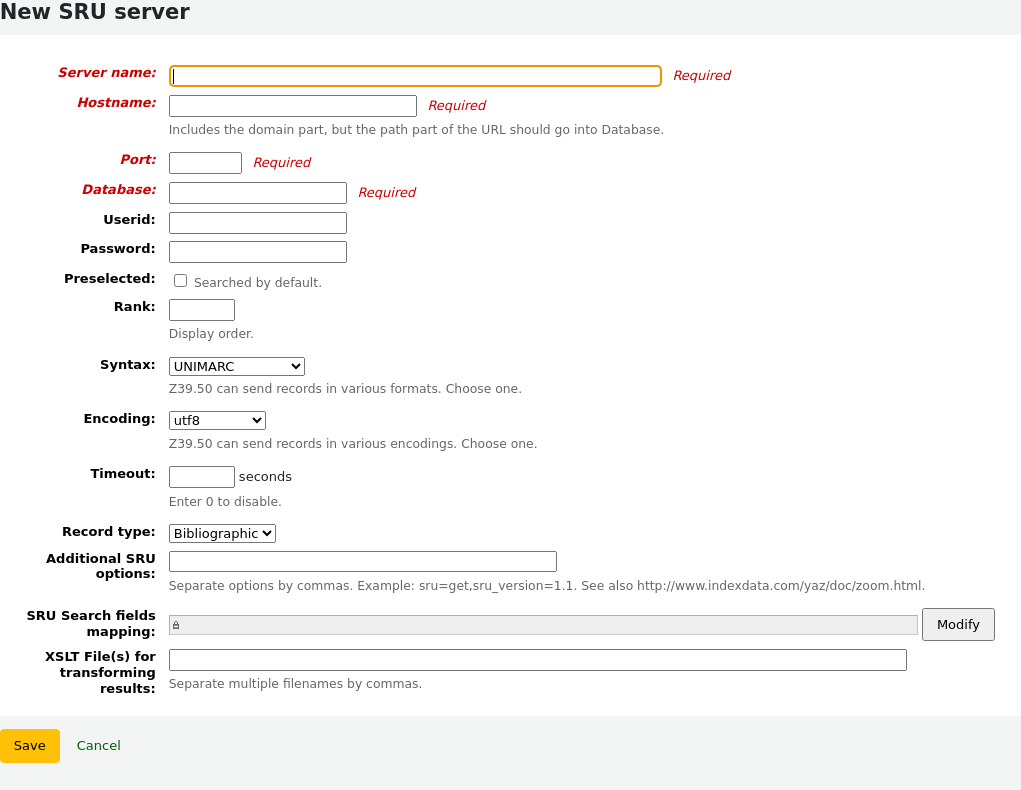1021x790 pixels.
Task: Click the locked SRU Search fields mapping box
Action: [x=543, y=624]
